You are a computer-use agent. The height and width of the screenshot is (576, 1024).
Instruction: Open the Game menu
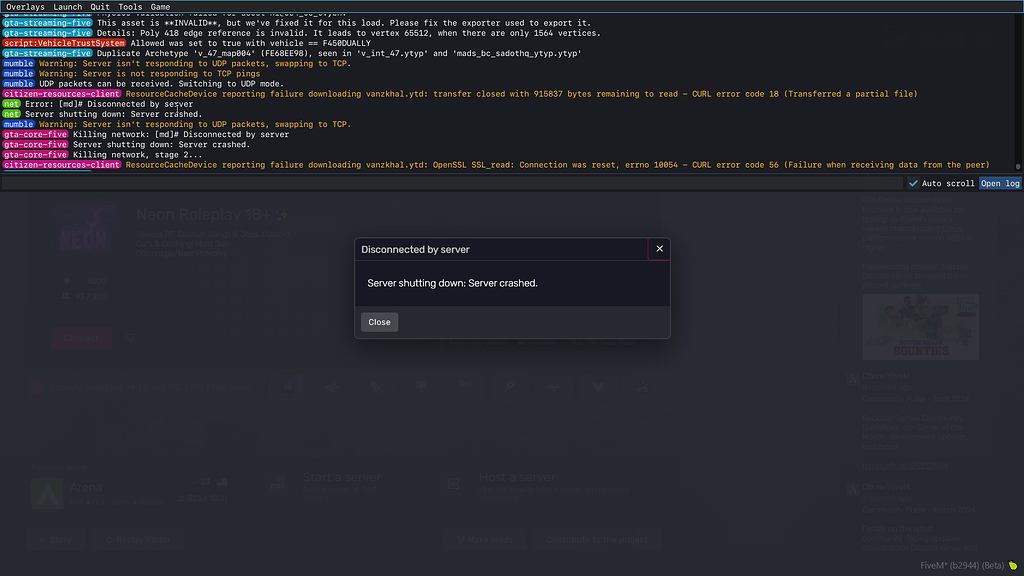pos(162,6)
